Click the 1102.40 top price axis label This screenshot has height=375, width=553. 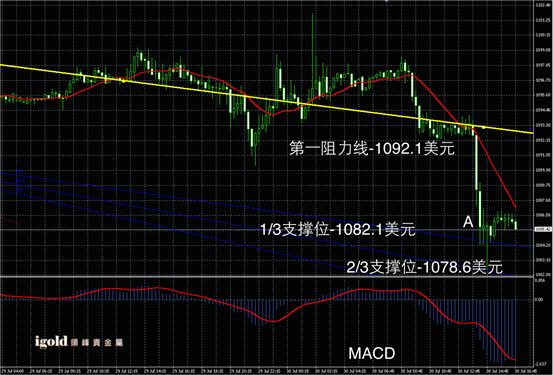(543, 5)
